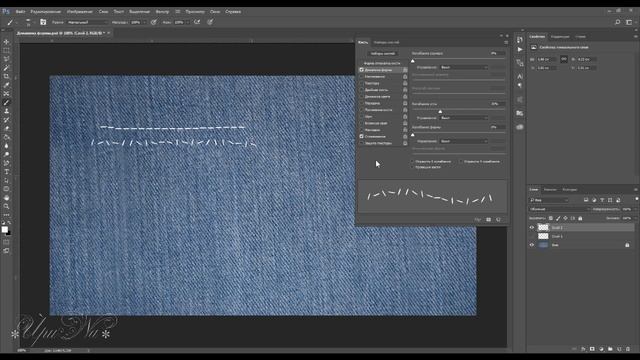Screen dimensions: 640x360
Task: Open the Окно menu
Action: point(215,11)
